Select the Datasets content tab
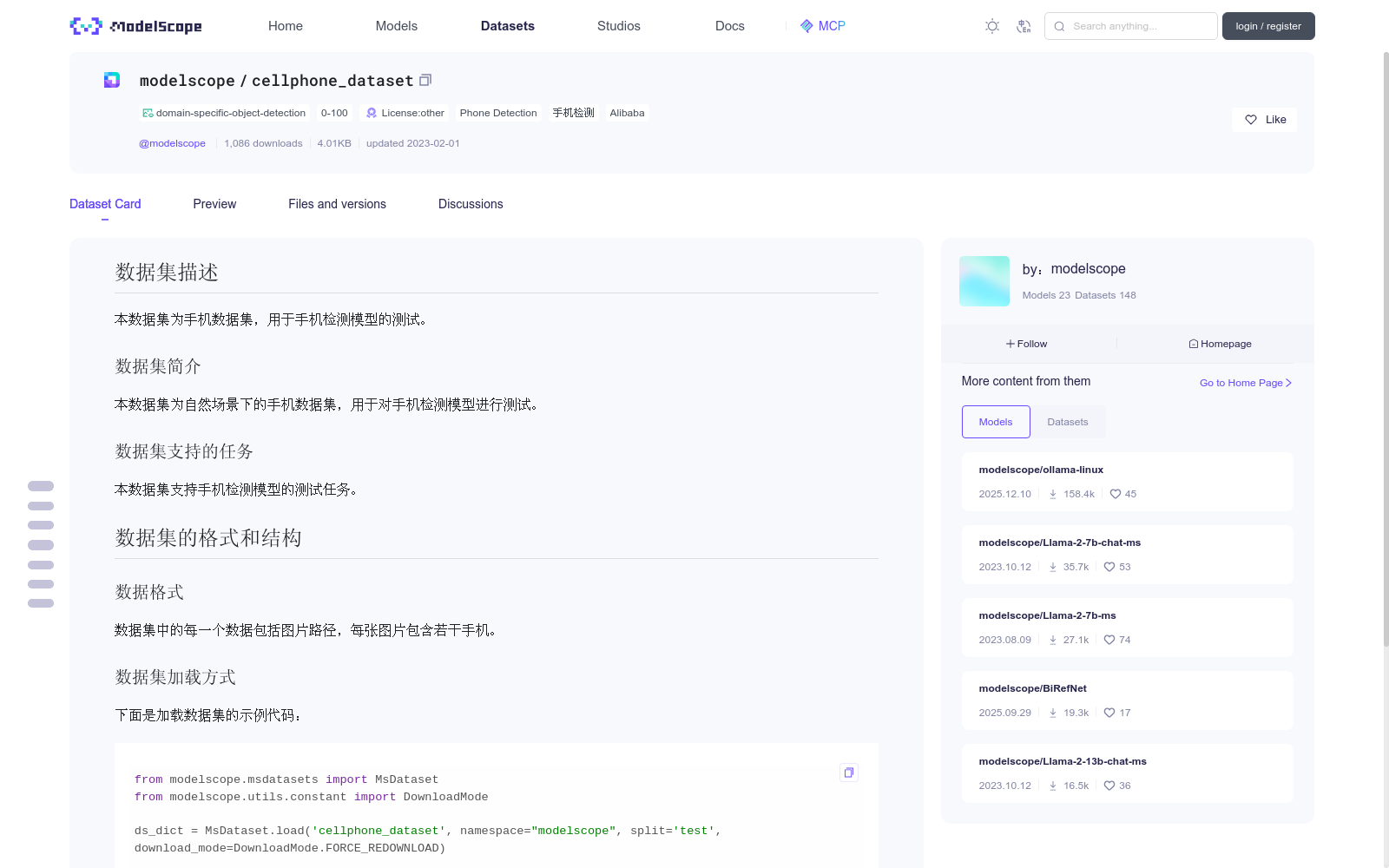Viewport: 1389px width, 868px height. coord(1068,422)
